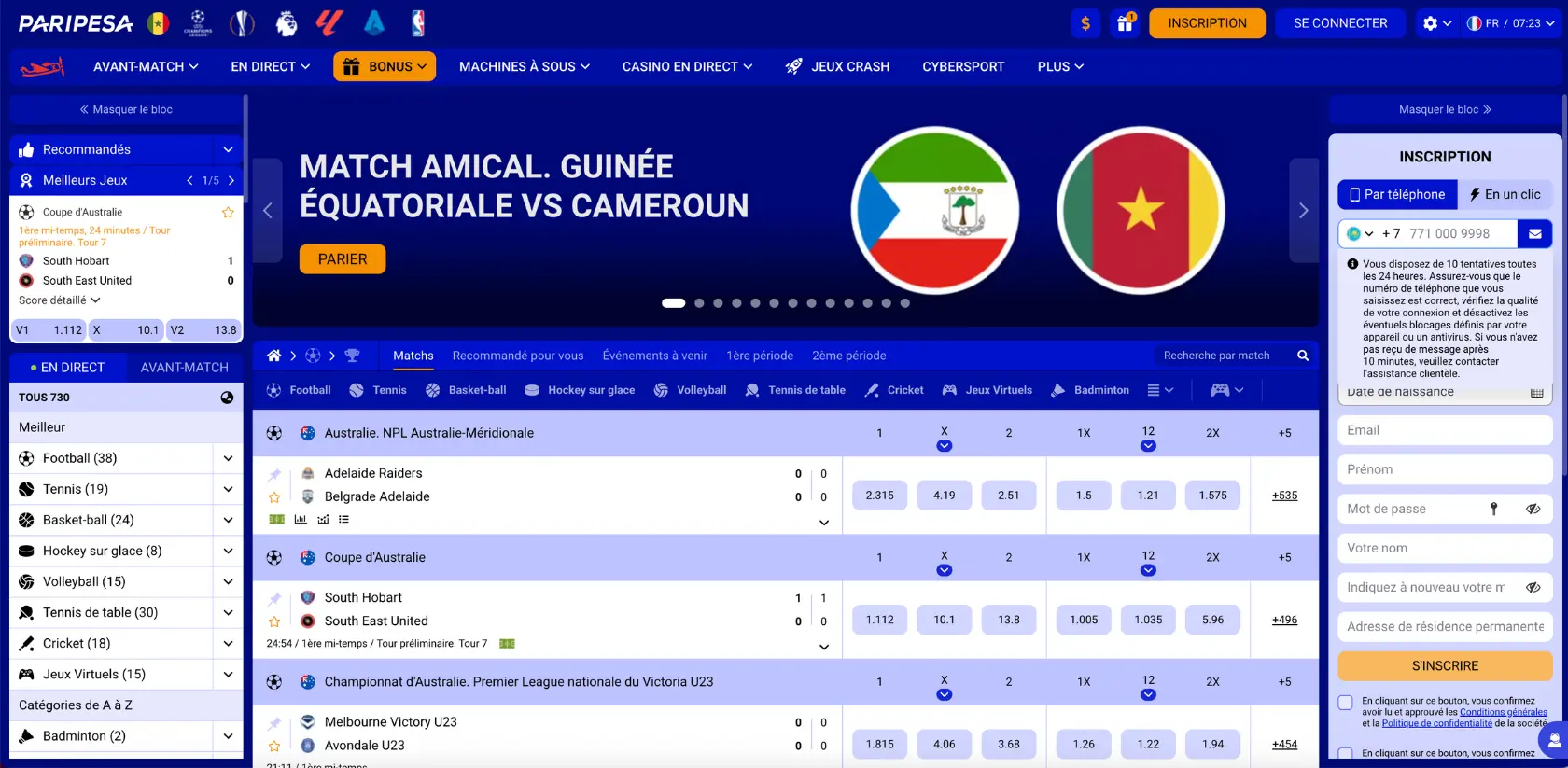Click the TOUS 730 round icon
The height and width of the screenshot is (768, 1568).
(x=227, y=398)
